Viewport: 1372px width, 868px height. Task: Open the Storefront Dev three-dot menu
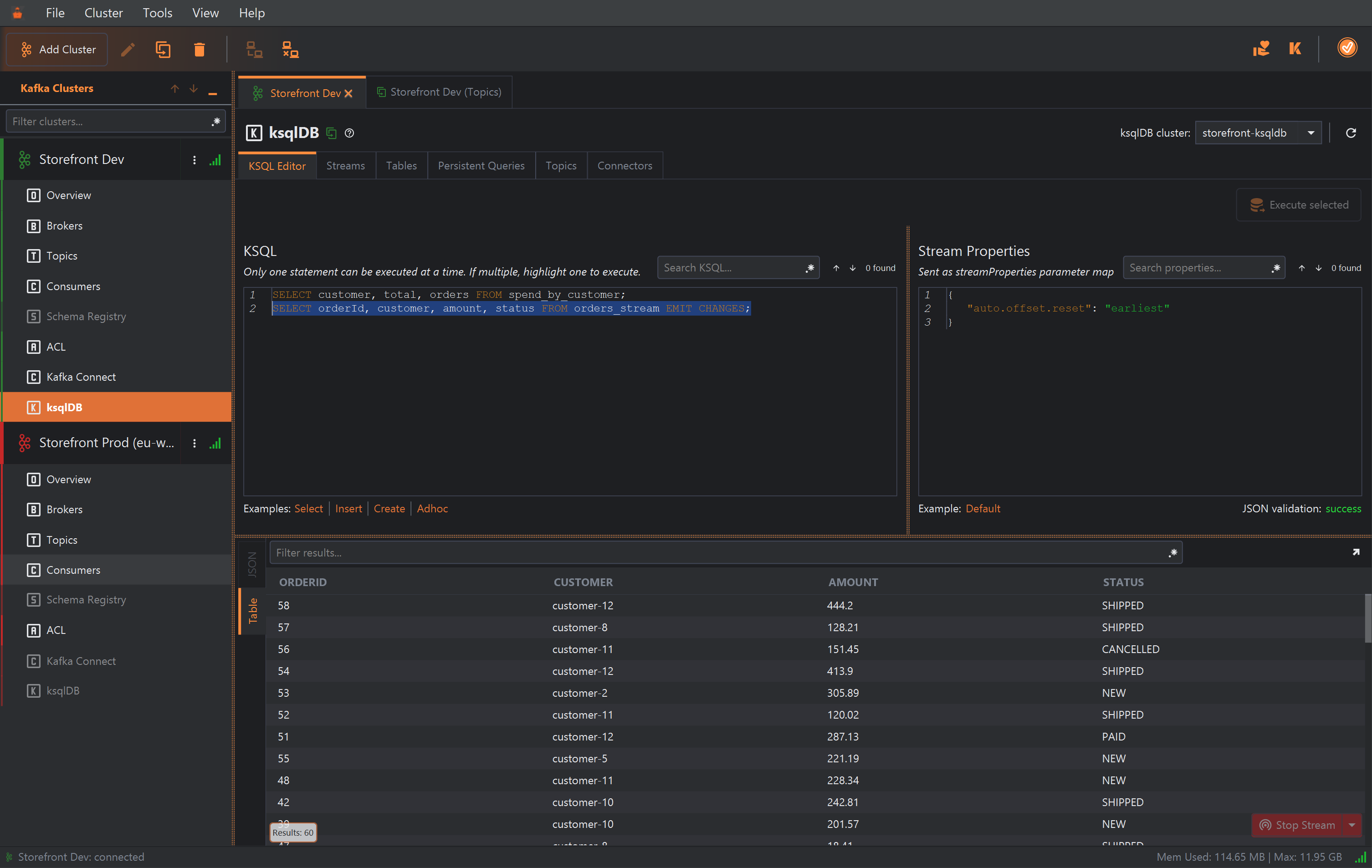click(x=195, y=160)
